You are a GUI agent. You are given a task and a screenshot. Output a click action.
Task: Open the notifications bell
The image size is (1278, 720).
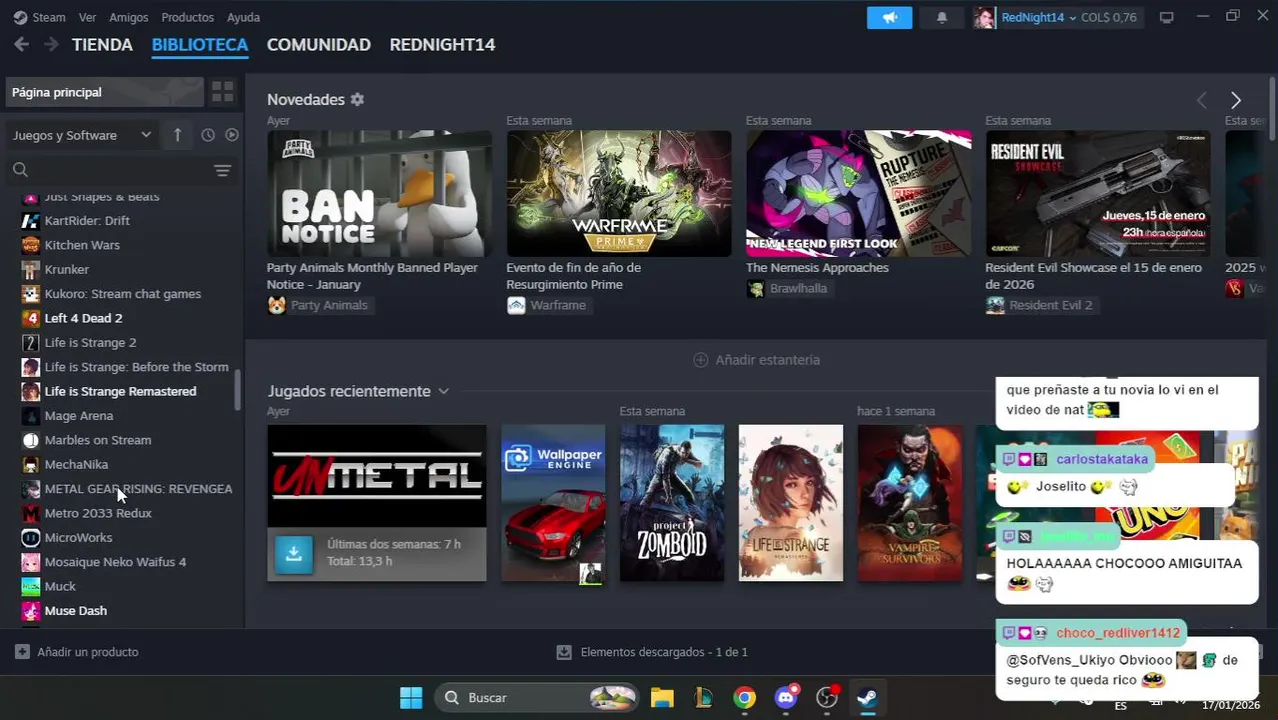[x=941, y=17]
